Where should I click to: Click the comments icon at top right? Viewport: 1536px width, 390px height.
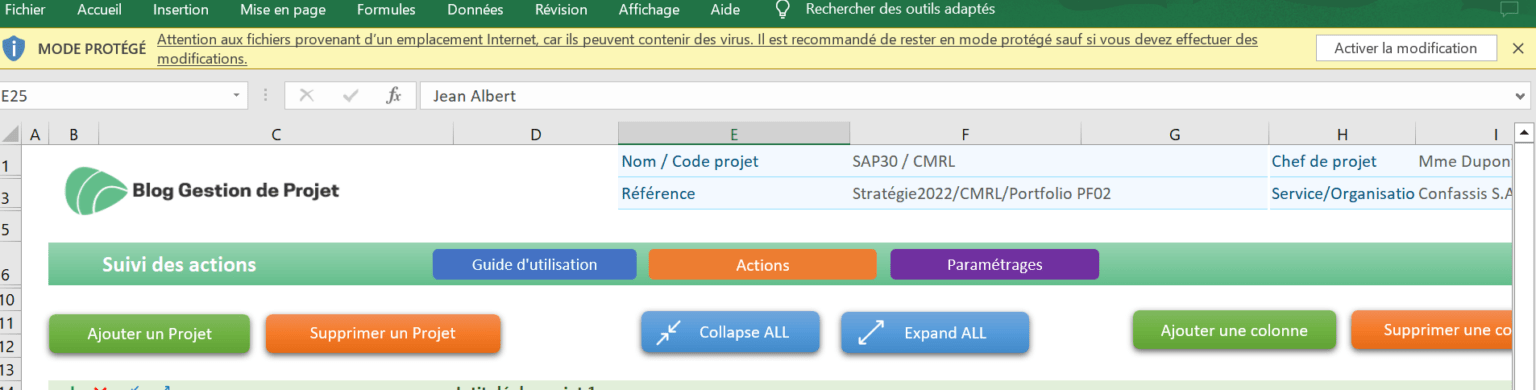pos(1509,10)
